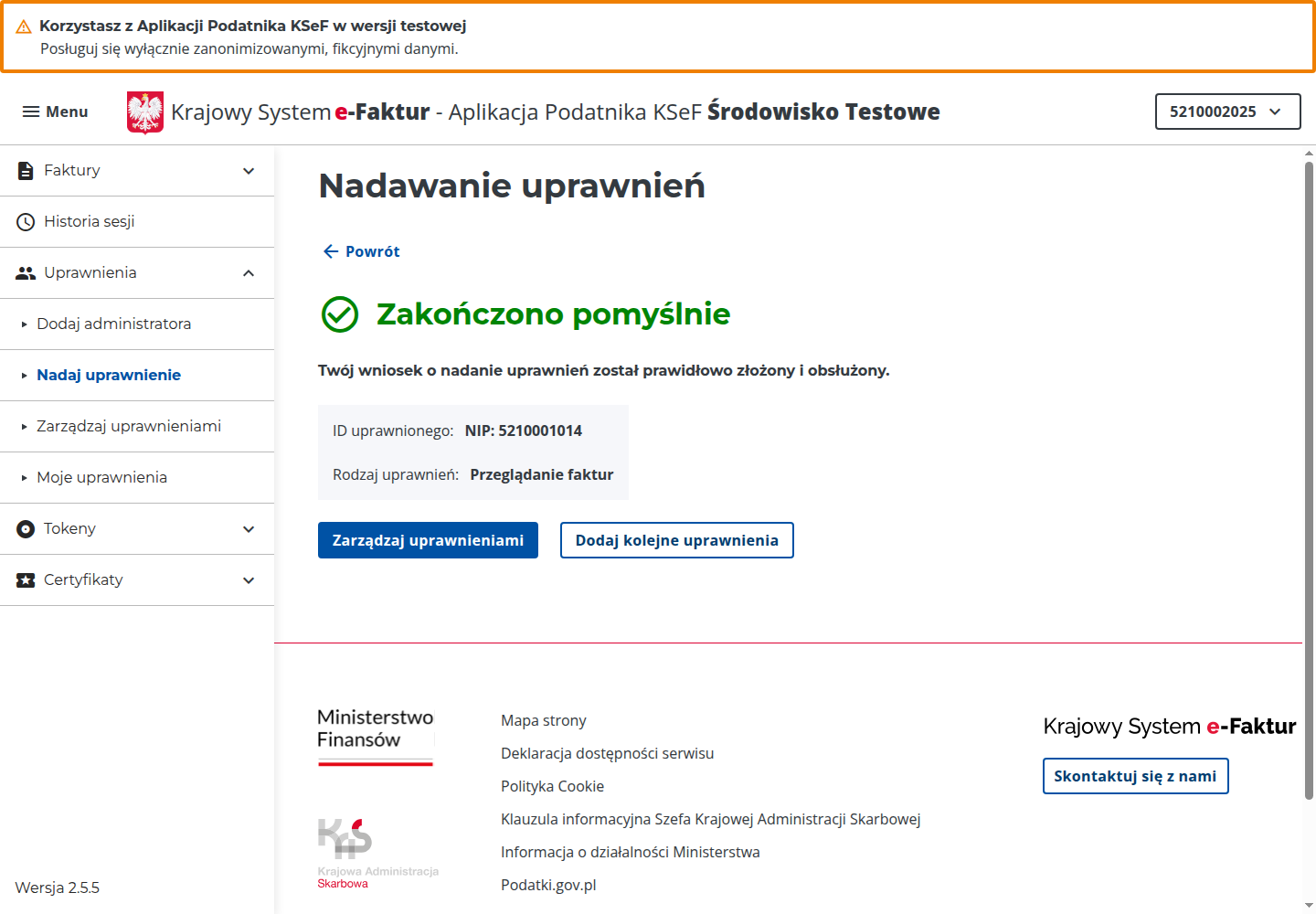This screenshot has width=1316, height=914.
Task: Click the footer Krajowy System e-Faktur logo
Action: 1170,727
